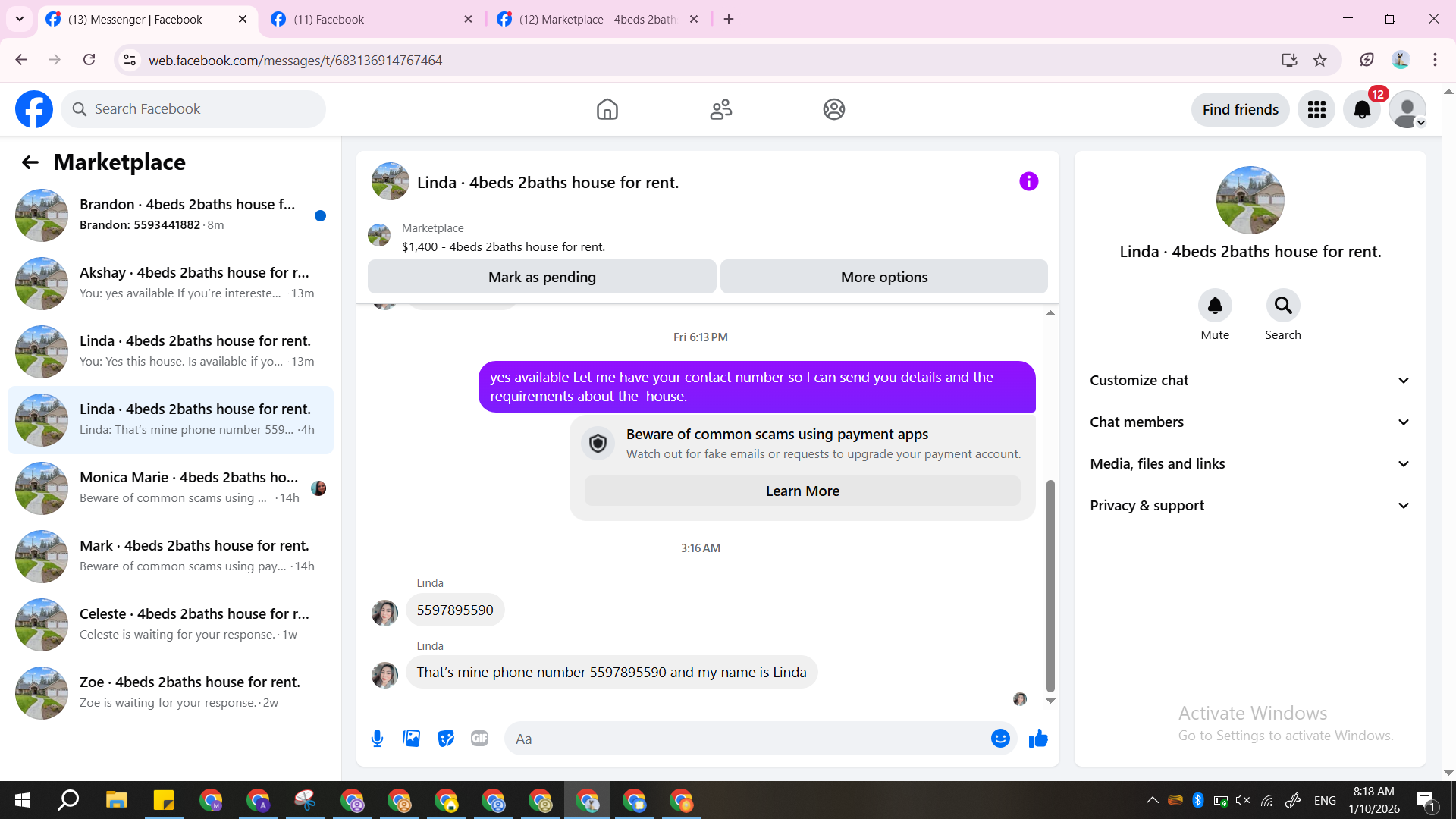The width and height of the screenshot is (1456, 819).
Task: Open Facebook notifications bell
Action: click(1362, 110)
